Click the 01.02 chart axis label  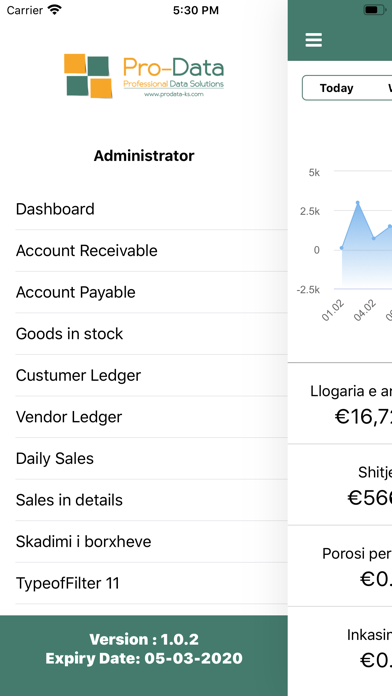click(x=333, y=310)
